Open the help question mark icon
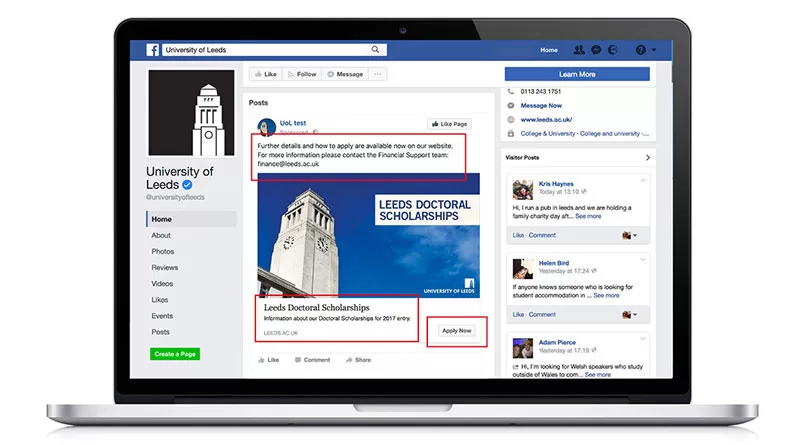The height and width of the screenshot is (445, 800). (640, 50)
